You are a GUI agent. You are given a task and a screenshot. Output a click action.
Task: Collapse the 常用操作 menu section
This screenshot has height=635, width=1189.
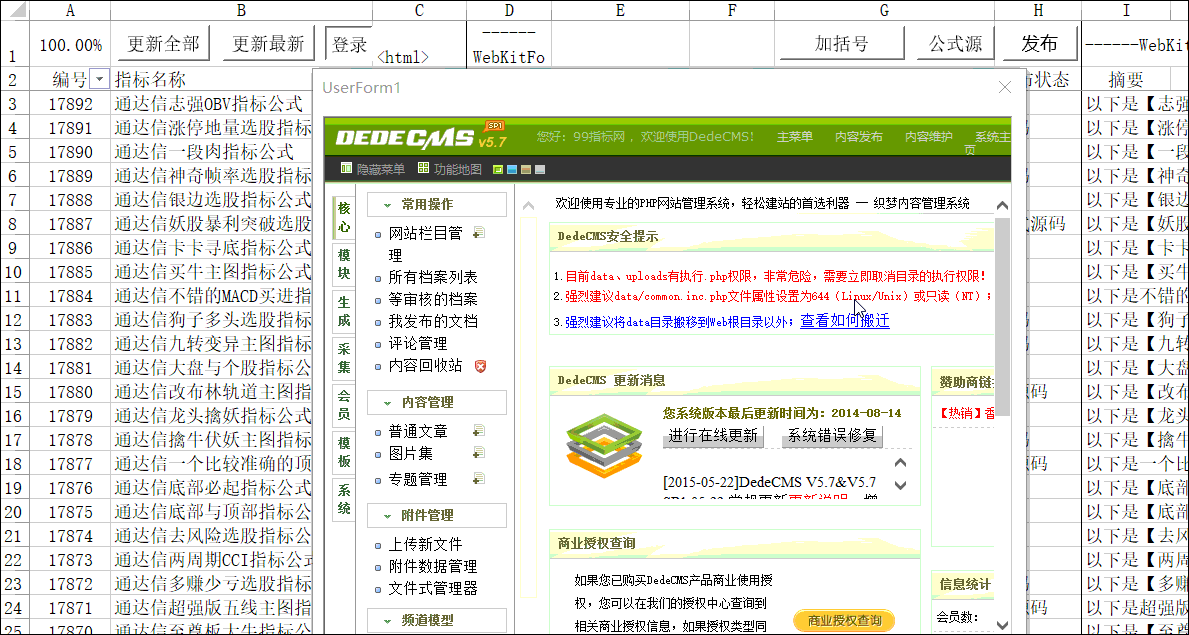[x=436, y=205]
